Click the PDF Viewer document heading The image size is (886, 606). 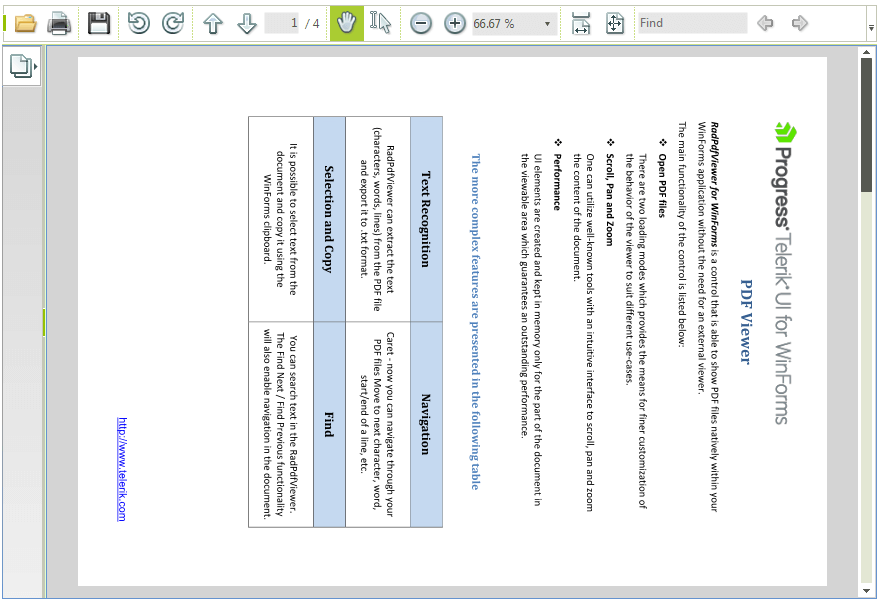coord(746,322)
